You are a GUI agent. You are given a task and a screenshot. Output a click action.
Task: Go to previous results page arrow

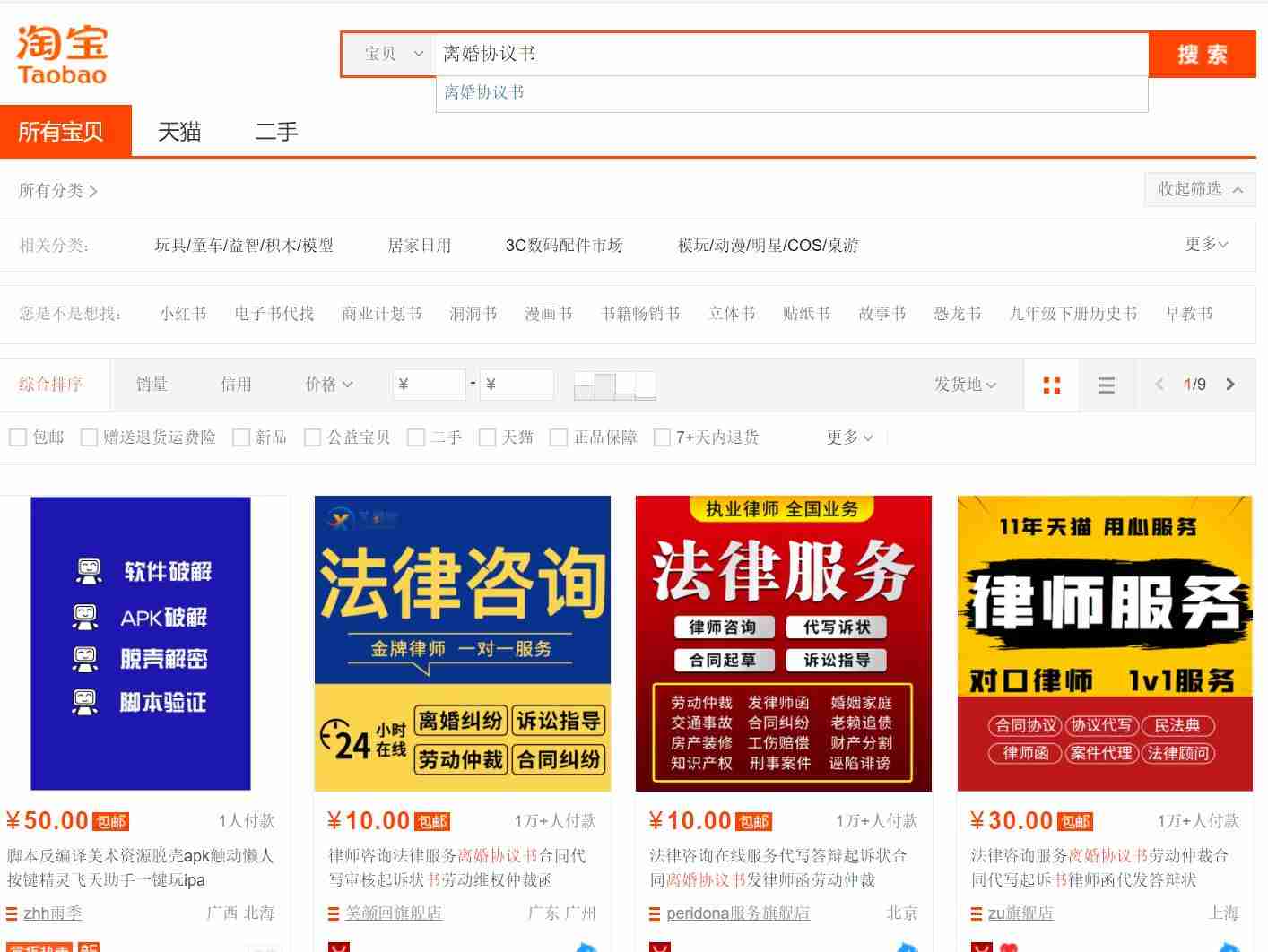point(1159,385)
